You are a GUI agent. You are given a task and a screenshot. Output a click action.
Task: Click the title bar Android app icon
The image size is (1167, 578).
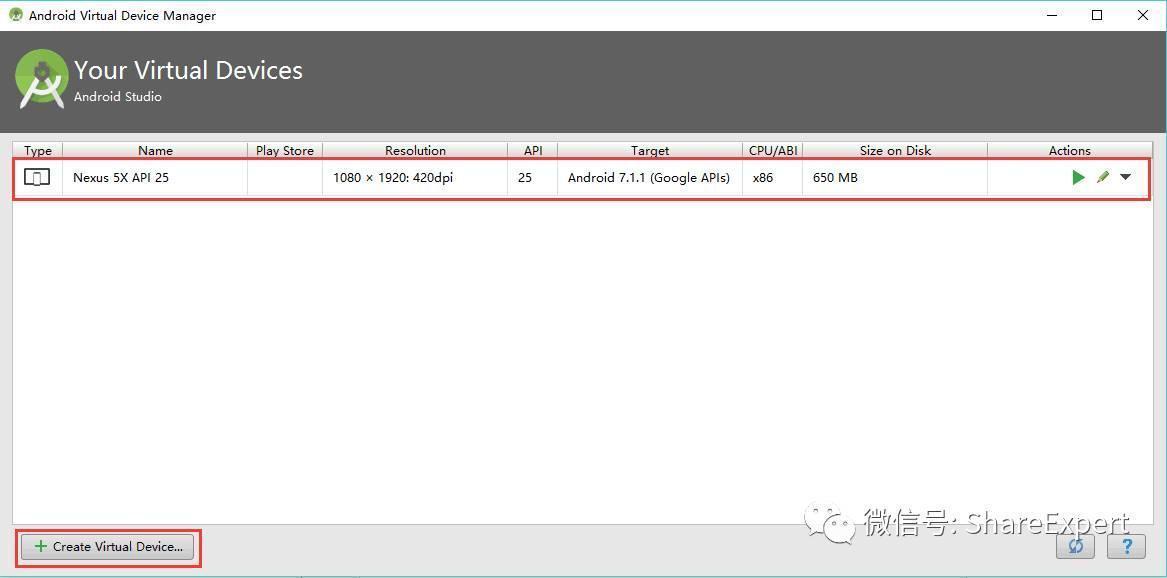pos(15,15)
